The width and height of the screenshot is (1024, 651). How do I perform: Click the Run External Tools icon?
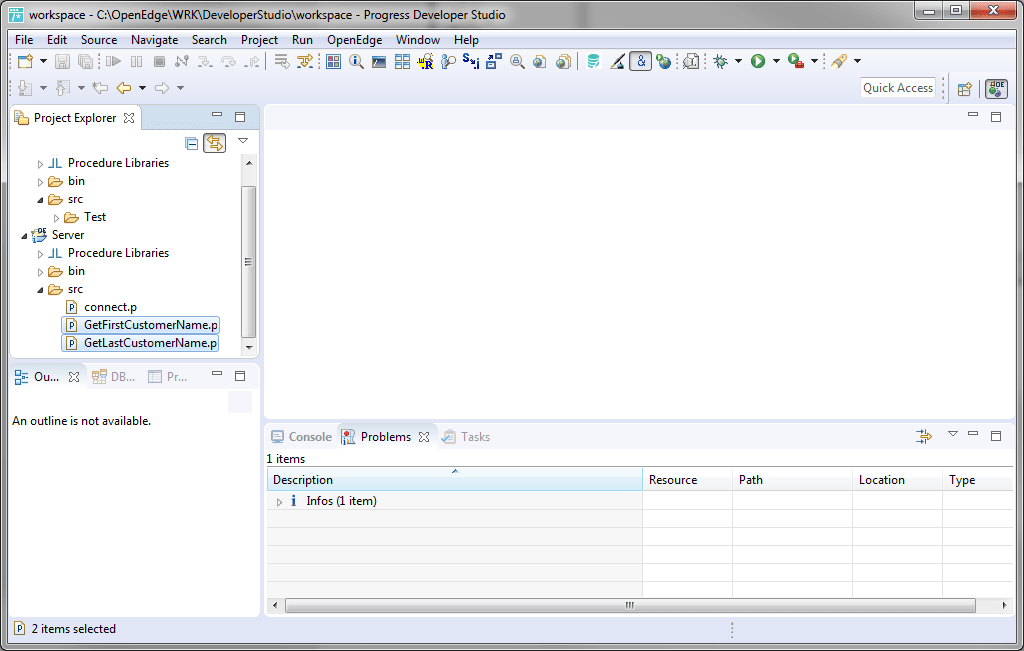point(795,61)
